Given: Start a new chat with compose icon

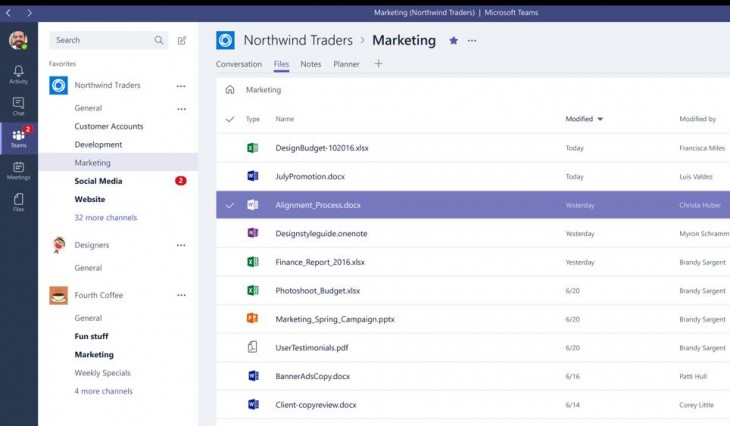Looking at the screenshot, I should click(182, 41).
